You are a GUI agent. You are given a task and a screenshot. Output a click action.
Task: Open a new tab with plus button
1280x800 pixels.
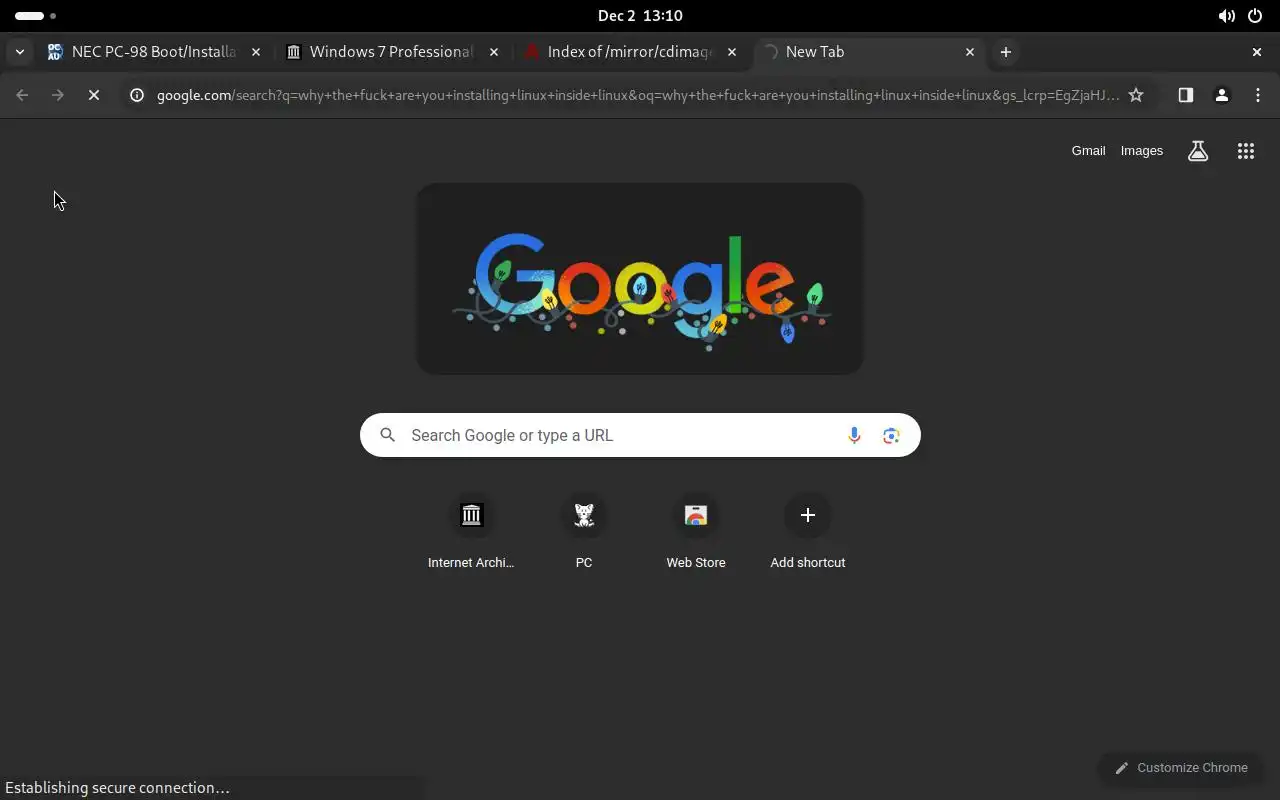tap(1006, 52)
